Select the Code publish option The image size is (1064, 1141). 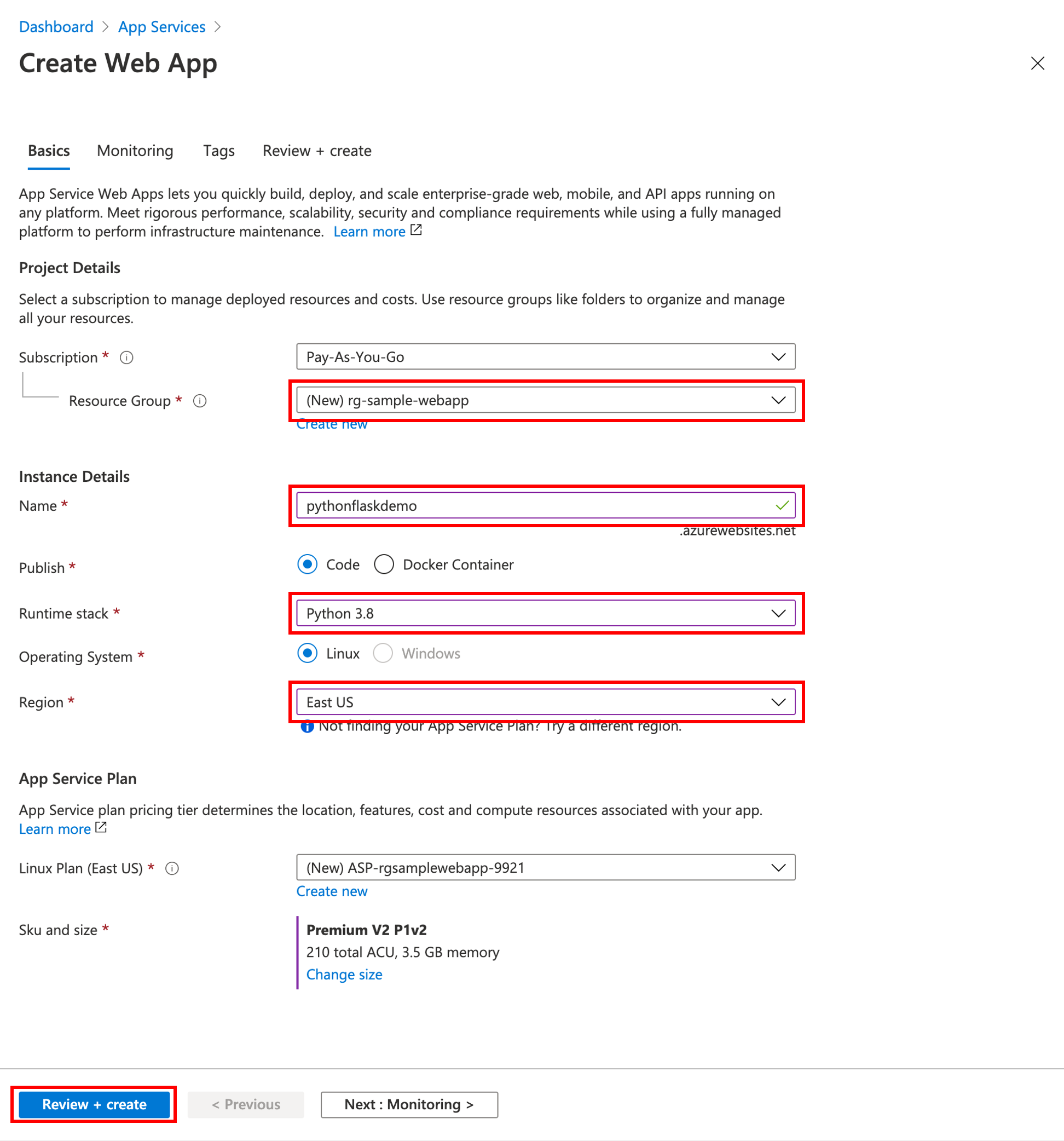(308, 564)
